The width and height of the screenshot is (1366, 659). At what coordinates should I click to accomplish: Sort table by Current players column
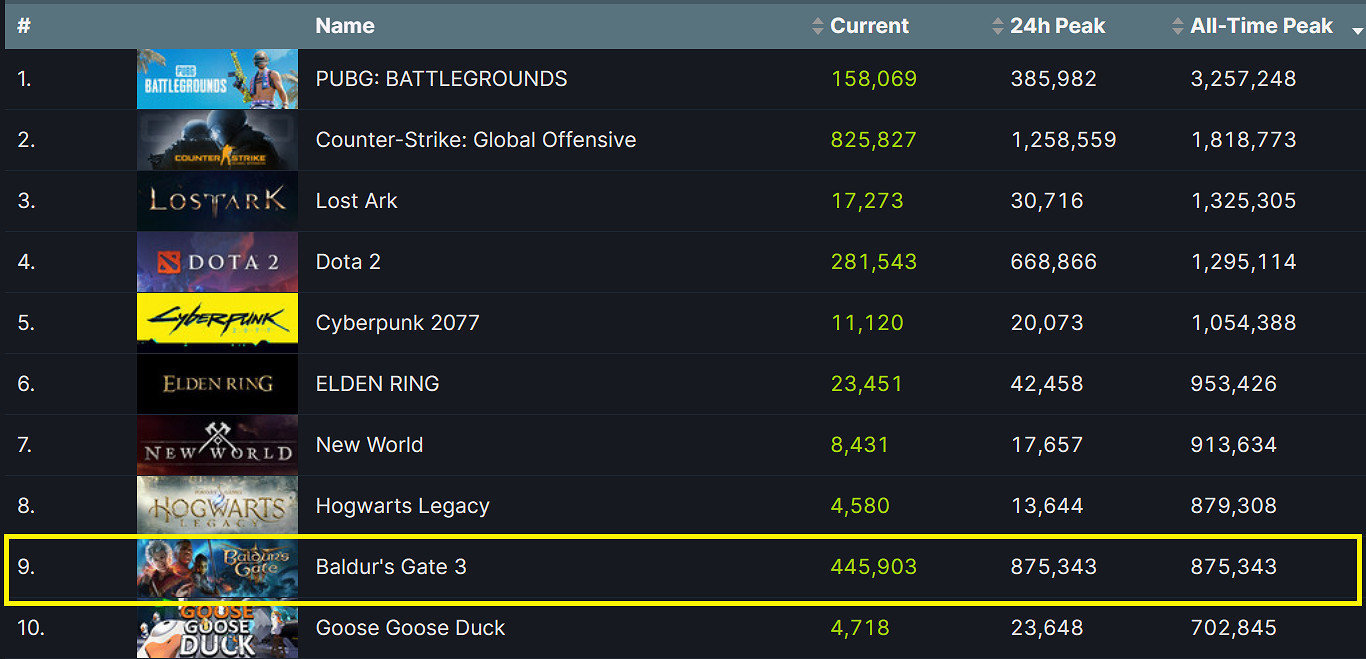tap(868, 26)
